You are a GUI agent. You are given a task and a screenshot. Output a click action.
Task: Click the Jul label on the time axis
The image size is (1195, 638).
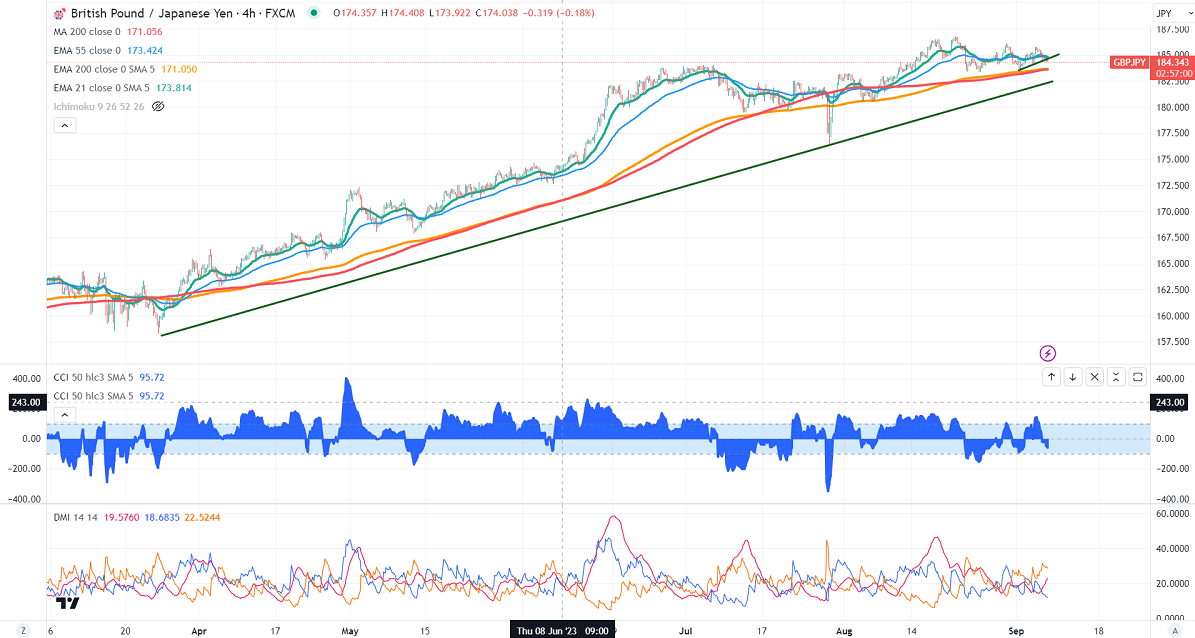[686, 631]
